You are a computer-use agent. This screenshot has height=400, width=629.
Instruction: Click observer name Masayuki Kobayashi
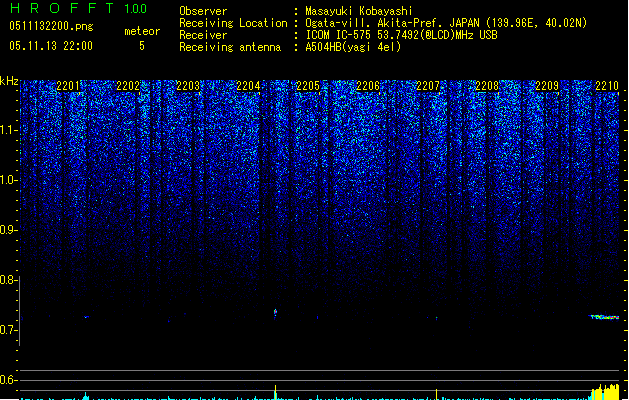tap(359, 11)
